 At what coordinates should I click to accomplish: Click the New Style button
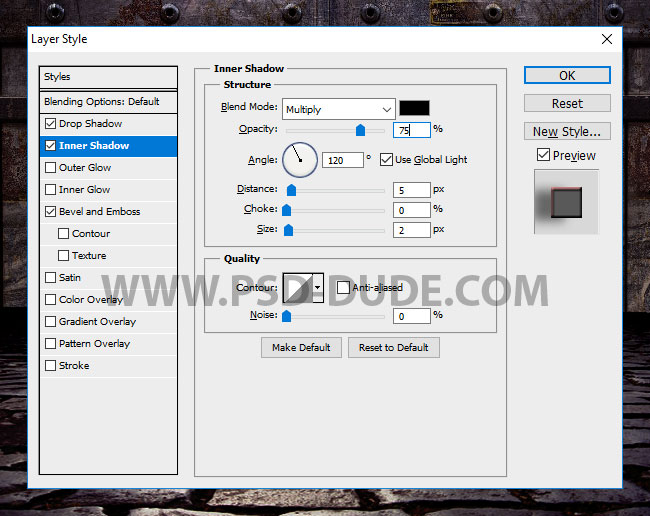[567, 131]
